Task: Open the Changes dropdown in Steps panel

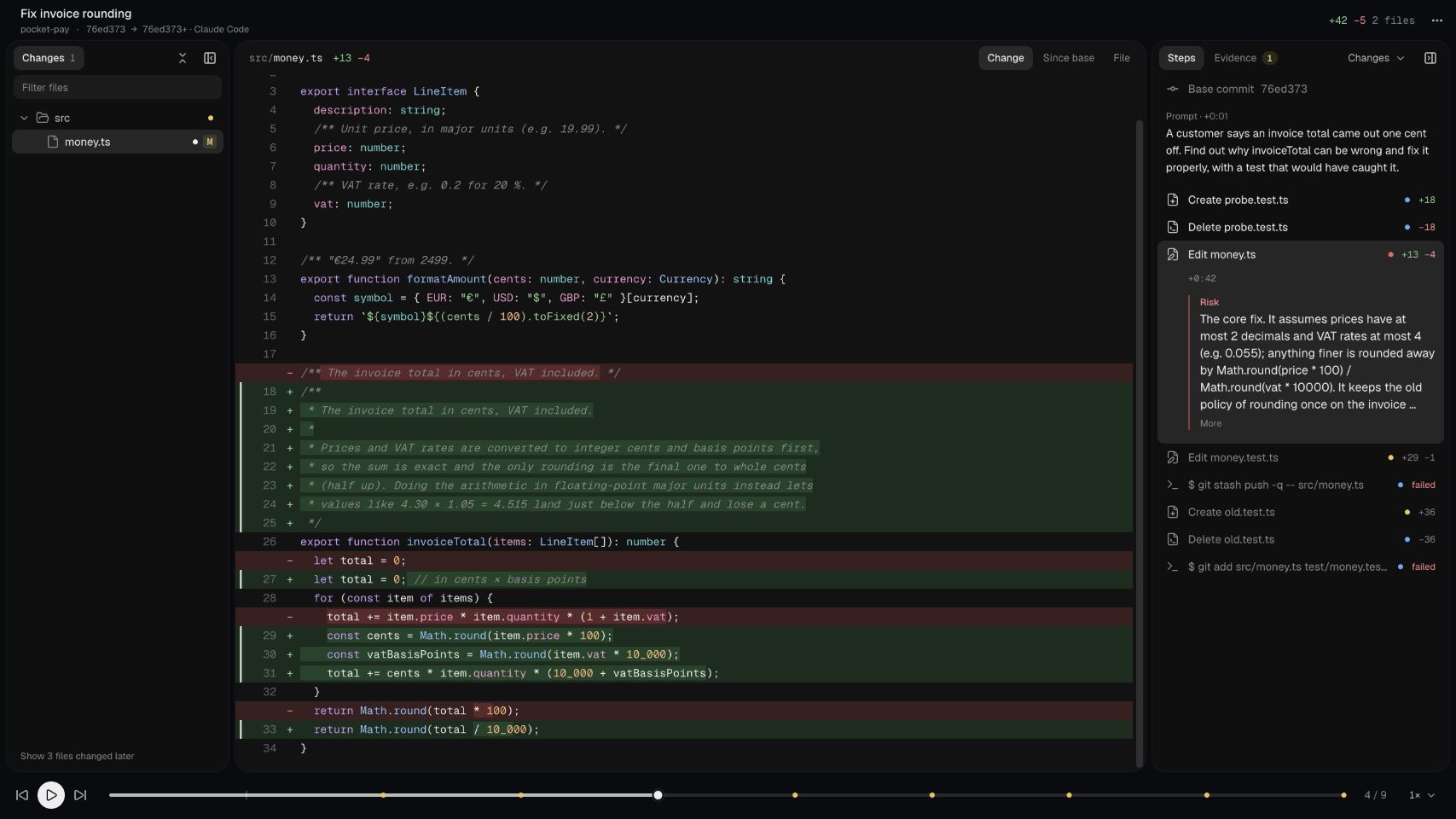Action: click(x=1376, y=58)
